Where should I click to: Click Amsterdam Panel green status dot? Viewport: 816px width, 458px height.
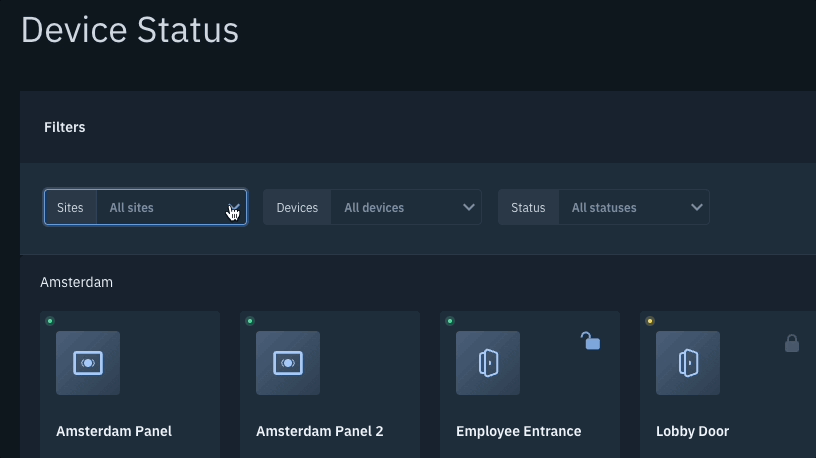pos(50,321)
